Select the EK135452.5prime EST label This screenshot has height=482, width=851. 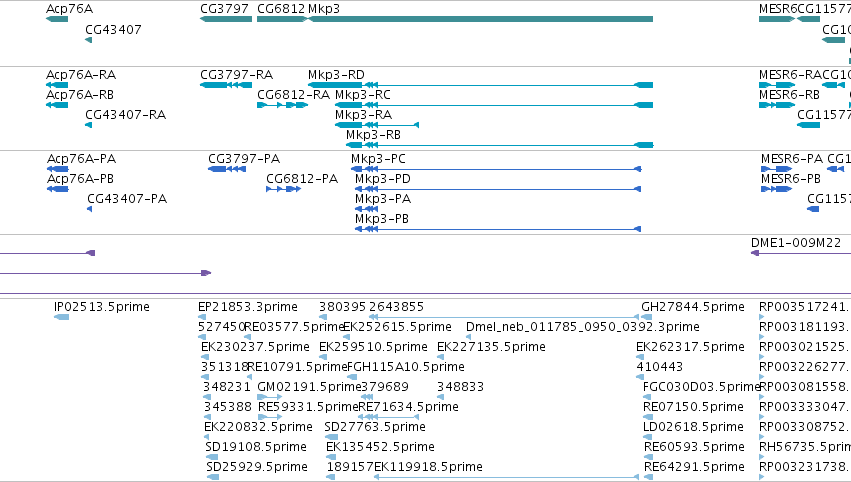coord(380,448)
